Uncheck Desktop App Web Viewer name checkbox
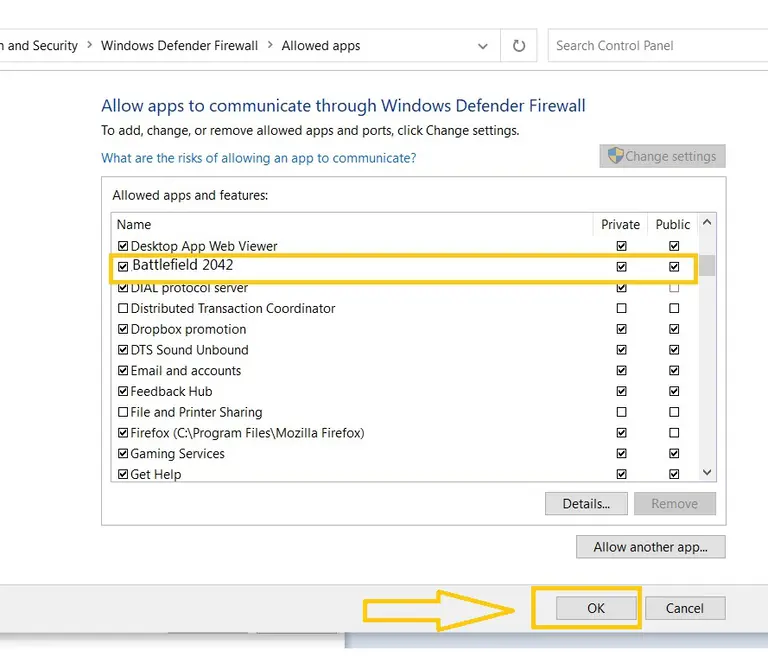This screenshot has width=768, height=657. click(x=123, y=245)
